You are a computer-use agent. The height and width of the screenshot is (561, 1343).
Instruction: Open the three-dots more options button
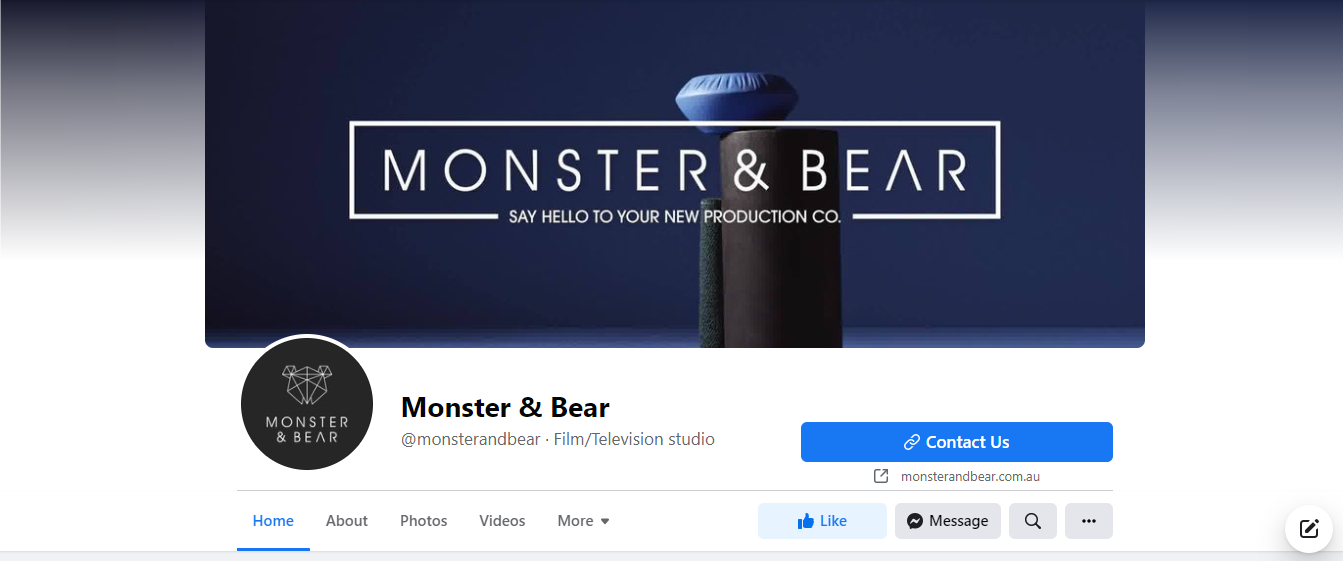pyautogui.click(x=1089, y=521)
